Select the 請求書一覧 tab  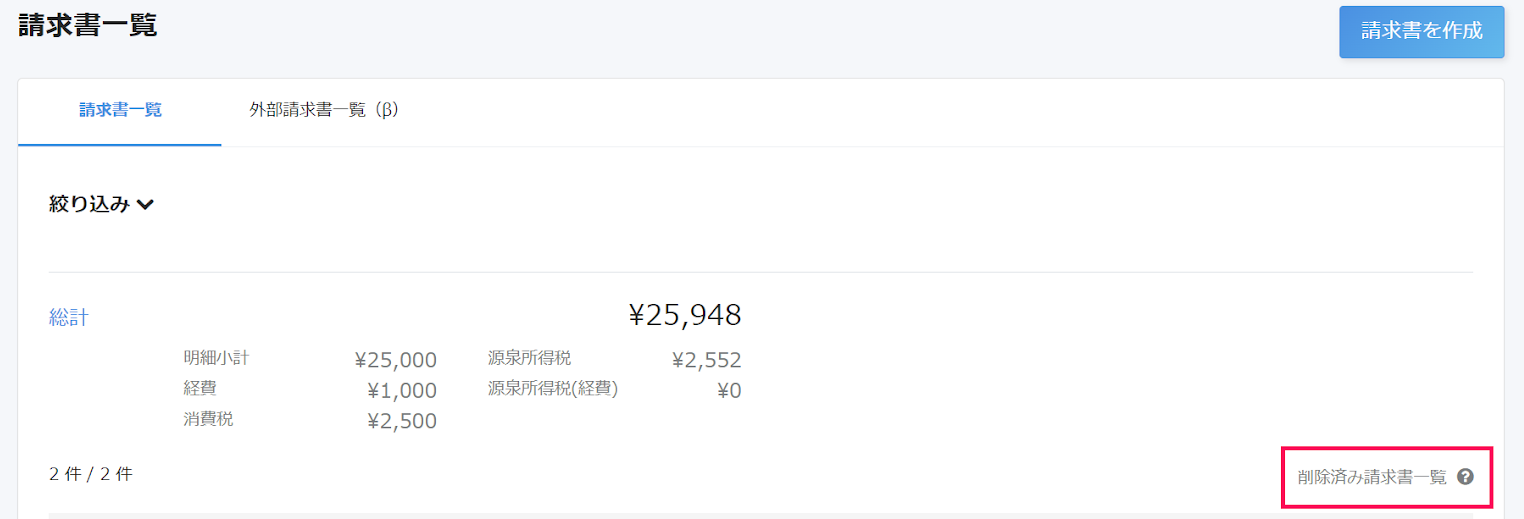pyautogui.click(x=120, y=111)
